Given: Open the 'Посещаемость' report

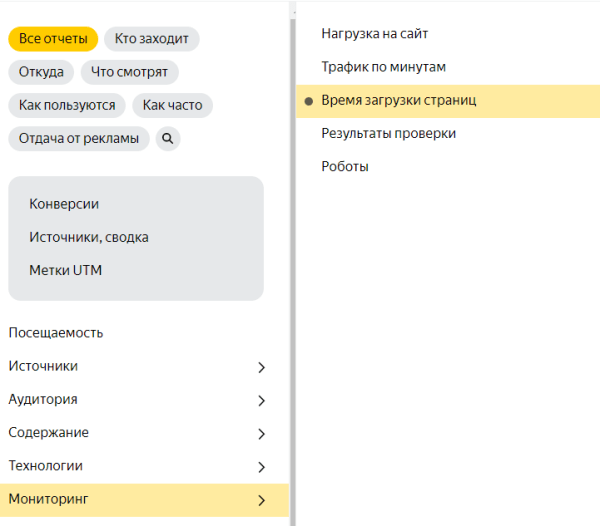Looking at the screenshot, I should click(56, 333).
